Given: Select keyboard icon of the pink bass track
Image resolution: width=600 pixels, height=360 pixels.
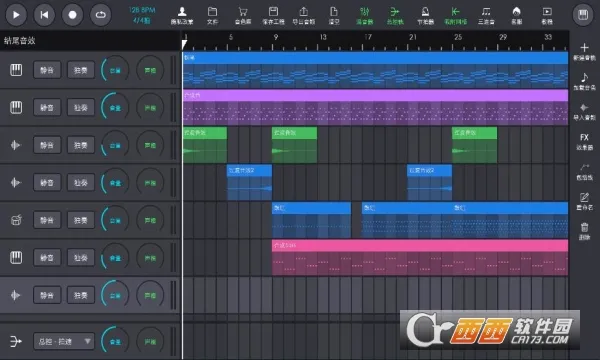Looking at the screenshot, I should (16, 257).
